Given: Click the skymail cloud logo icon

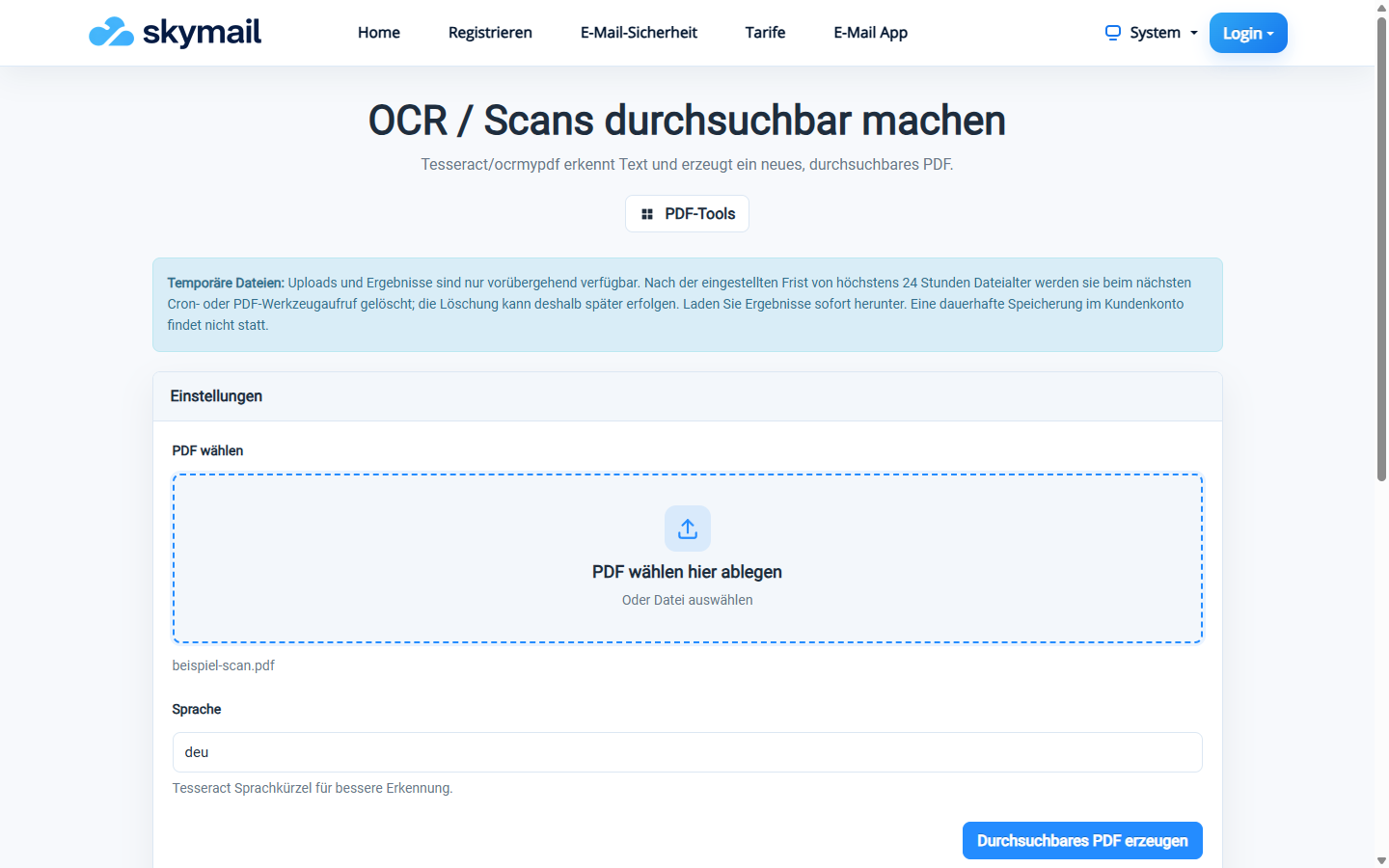Looking at the screenshot, I should click(111, 32).
